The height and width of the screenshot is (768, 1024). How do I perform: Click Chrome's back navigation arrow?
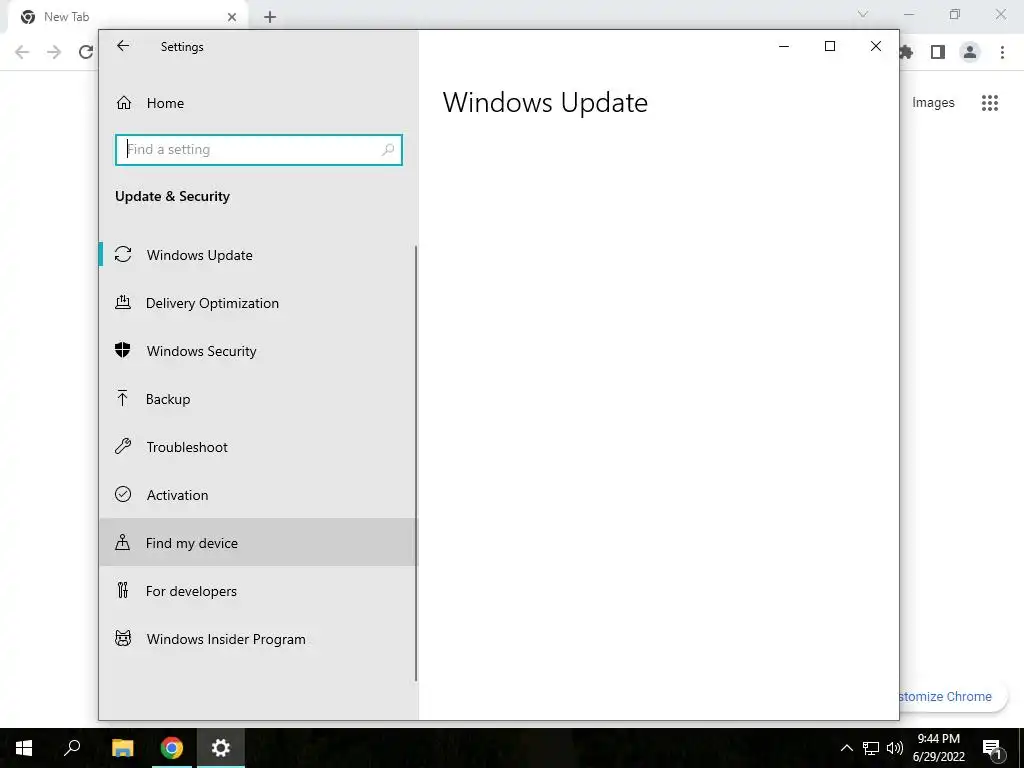click(x=22, y=52)
